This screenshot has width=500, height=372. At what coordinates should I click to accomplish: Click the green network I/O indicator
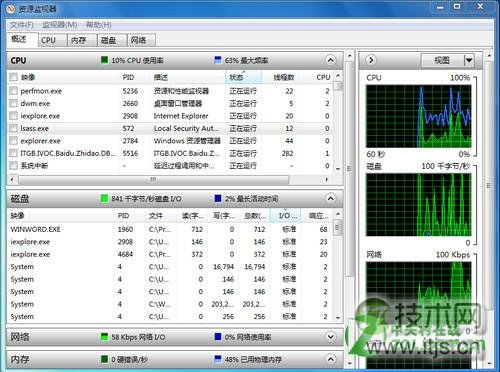pyautogui.click(x=104, y=337)
